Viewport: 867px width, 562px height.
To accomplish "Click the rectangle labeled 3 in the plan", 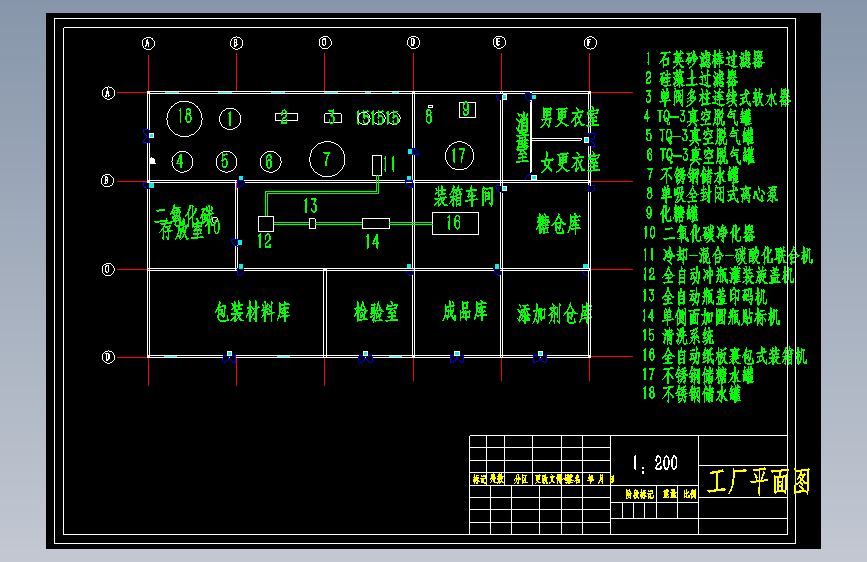I will coord(333,118).
